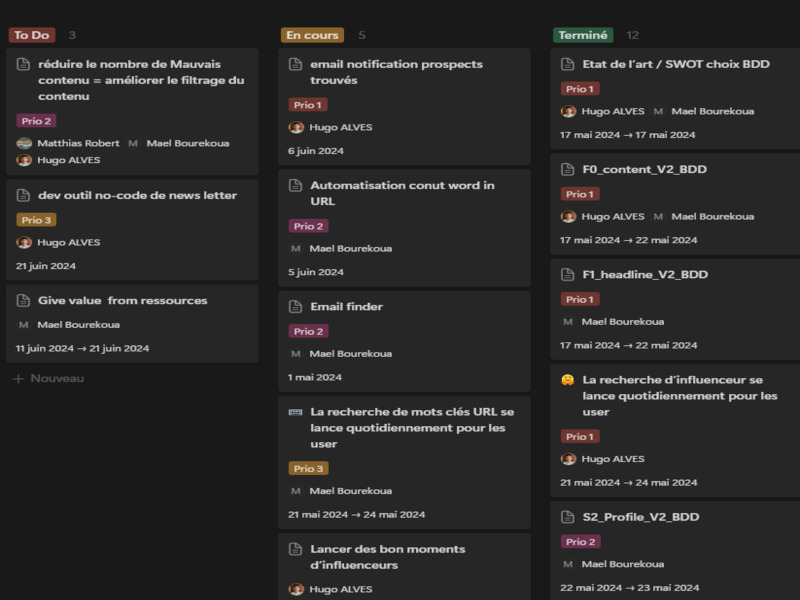This screenshot has width=800, height=600.
Task: Click the M avatar on the Automatisation conut word card
Action: coord(296,248)
